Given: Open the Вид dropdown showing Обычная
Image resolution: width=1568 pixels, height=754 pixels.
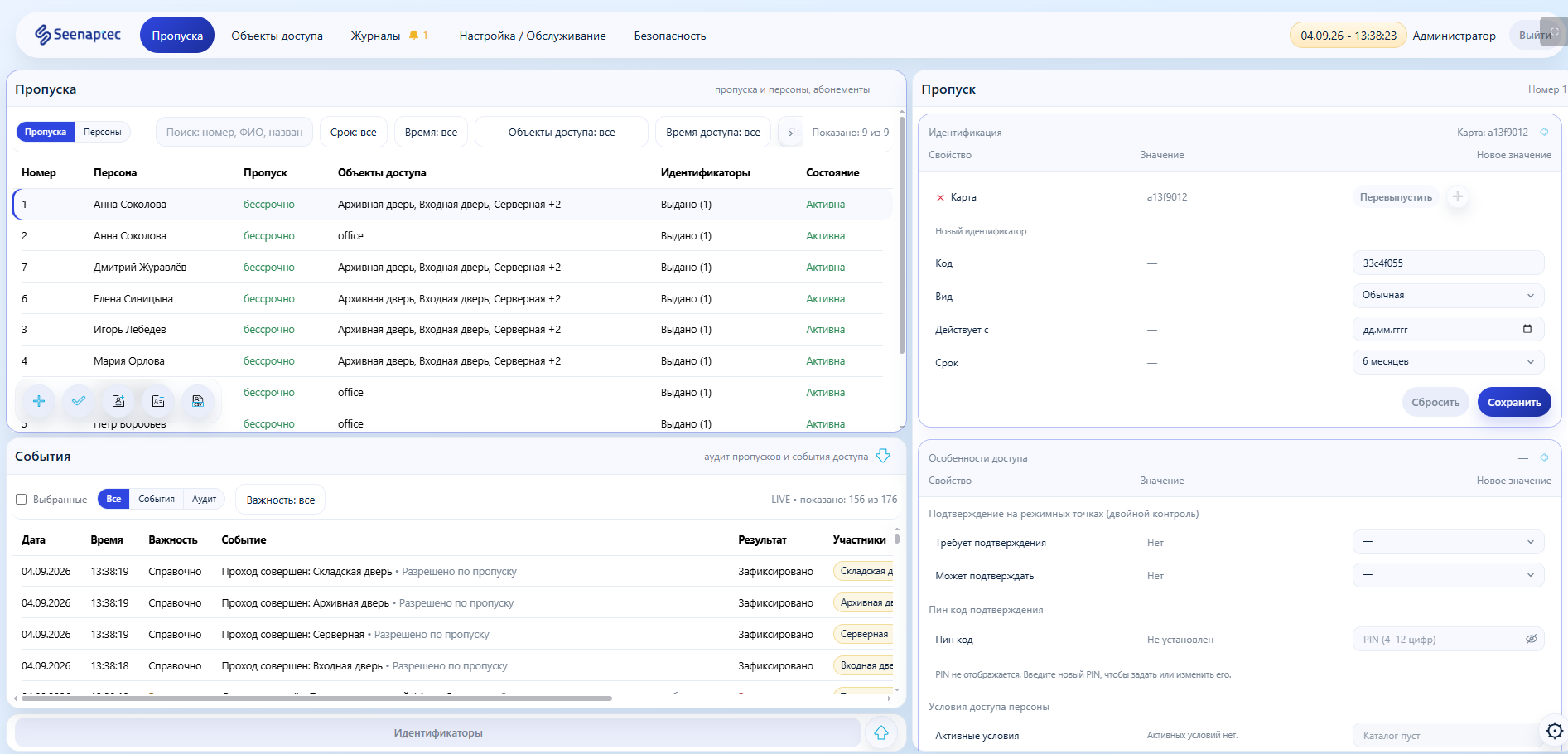Looking at the screenshot, I should click(1448, 295).
